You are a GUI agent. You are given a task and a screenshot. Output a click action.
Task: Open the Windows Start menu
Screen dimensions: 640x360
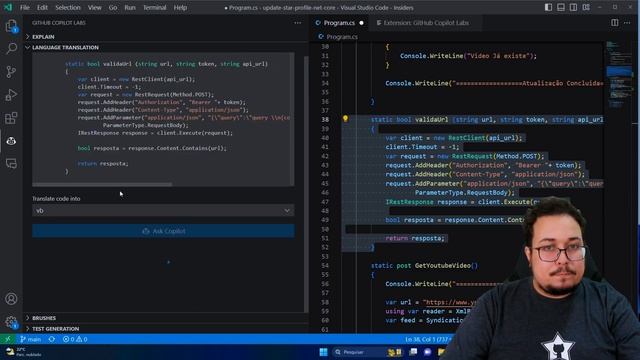click(323, 352)
